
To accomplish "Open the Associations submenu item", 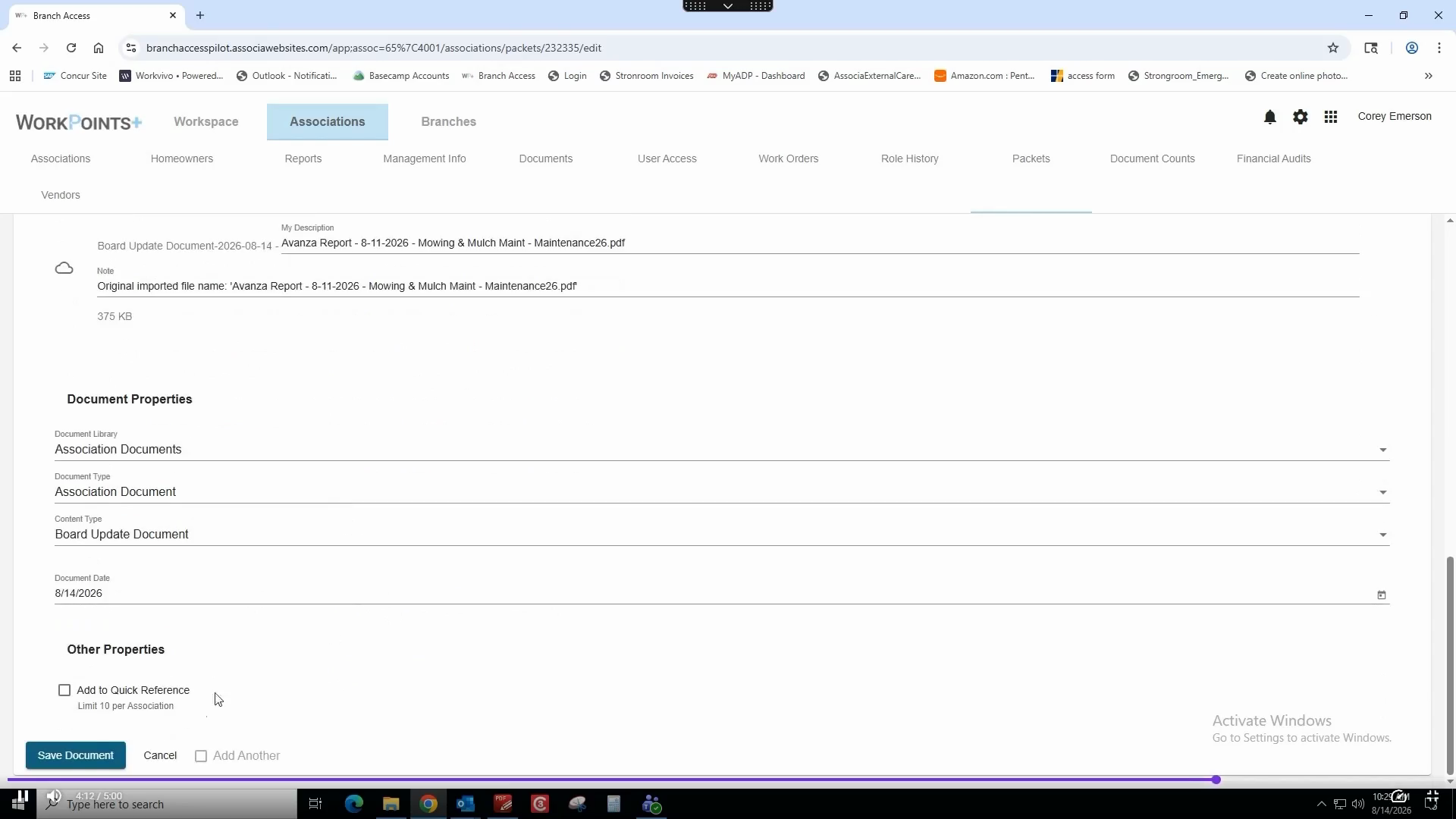I will coord(61,158).
